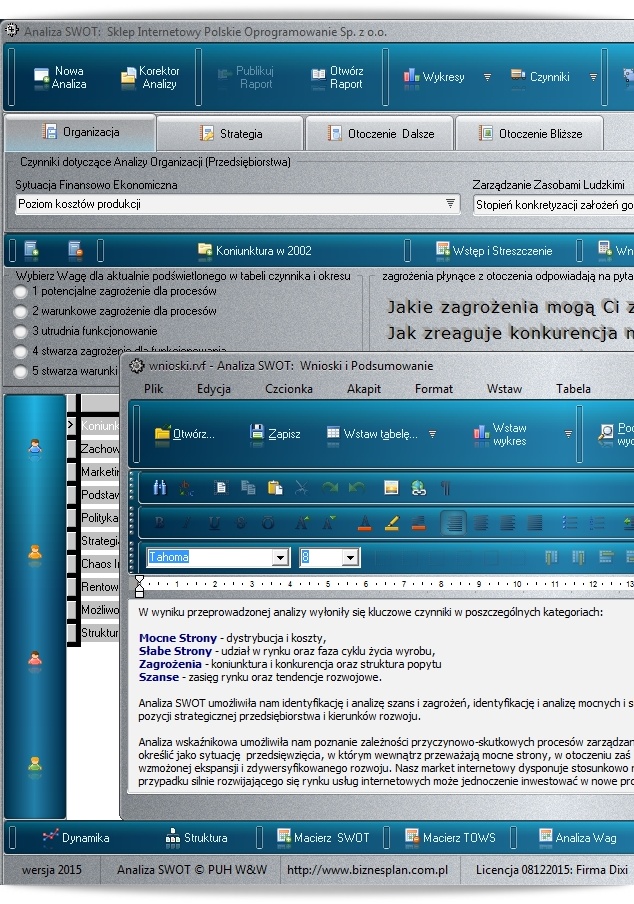Click the paste clipboard icon
This screenshot has width=634, height=904.
(x=275, y=488)
